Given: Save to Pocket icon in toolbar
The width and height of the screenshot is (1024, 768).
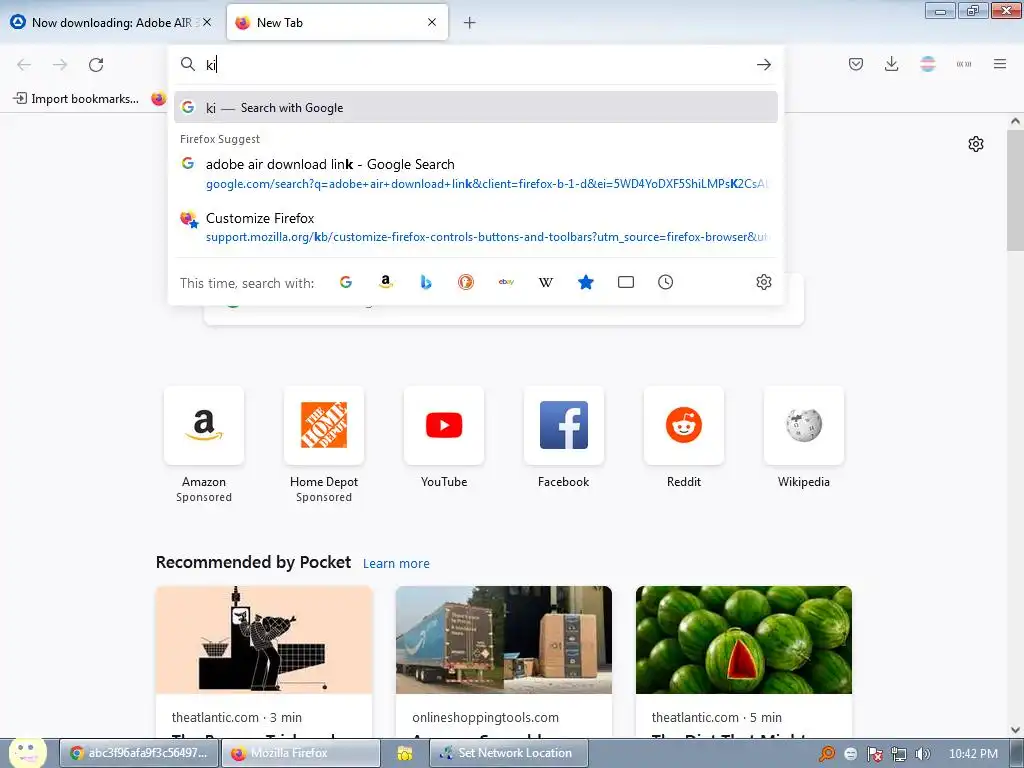Looking at the screenshot, I should 856,64.
